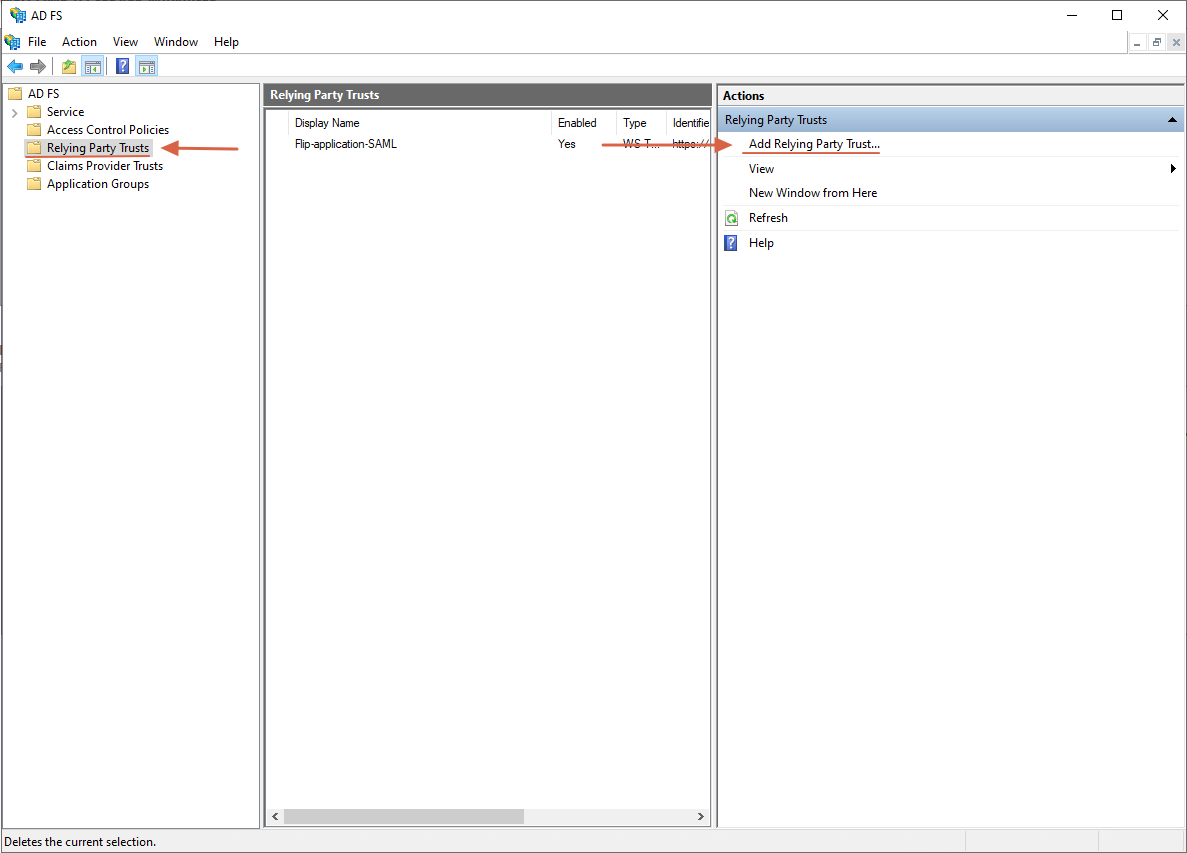The image size is (1187, 853).
Task: Select the Relying Party Trusts tree node
Action: click(98, 148)
